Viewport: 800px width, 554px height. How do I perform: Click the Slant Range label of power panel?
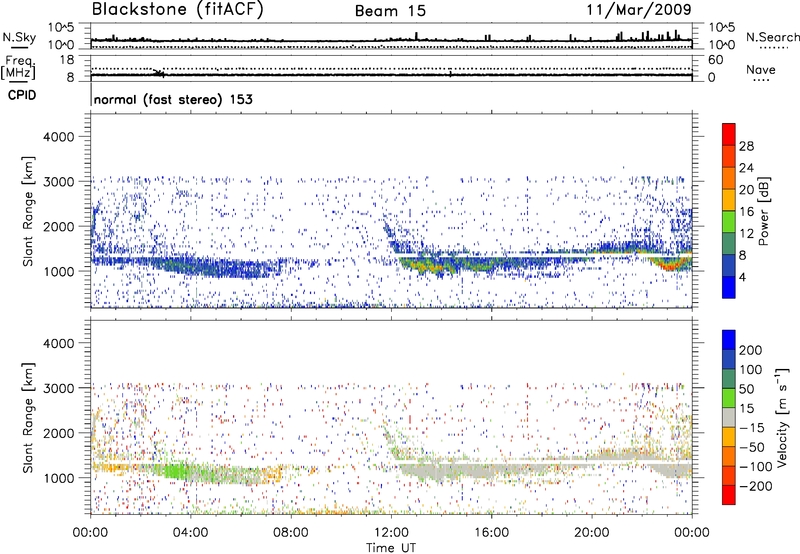click(x=28, y=211)
